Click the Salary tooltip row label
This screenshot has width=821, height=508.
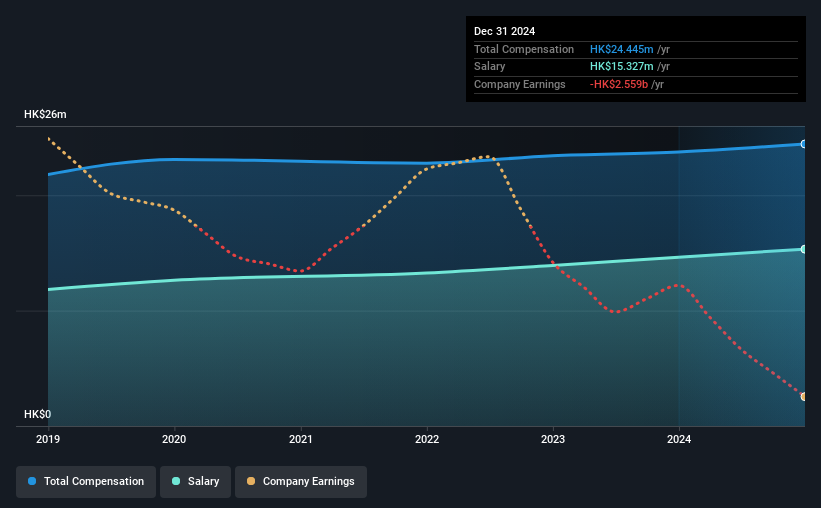pyautogui.click(x=490, y=67)
